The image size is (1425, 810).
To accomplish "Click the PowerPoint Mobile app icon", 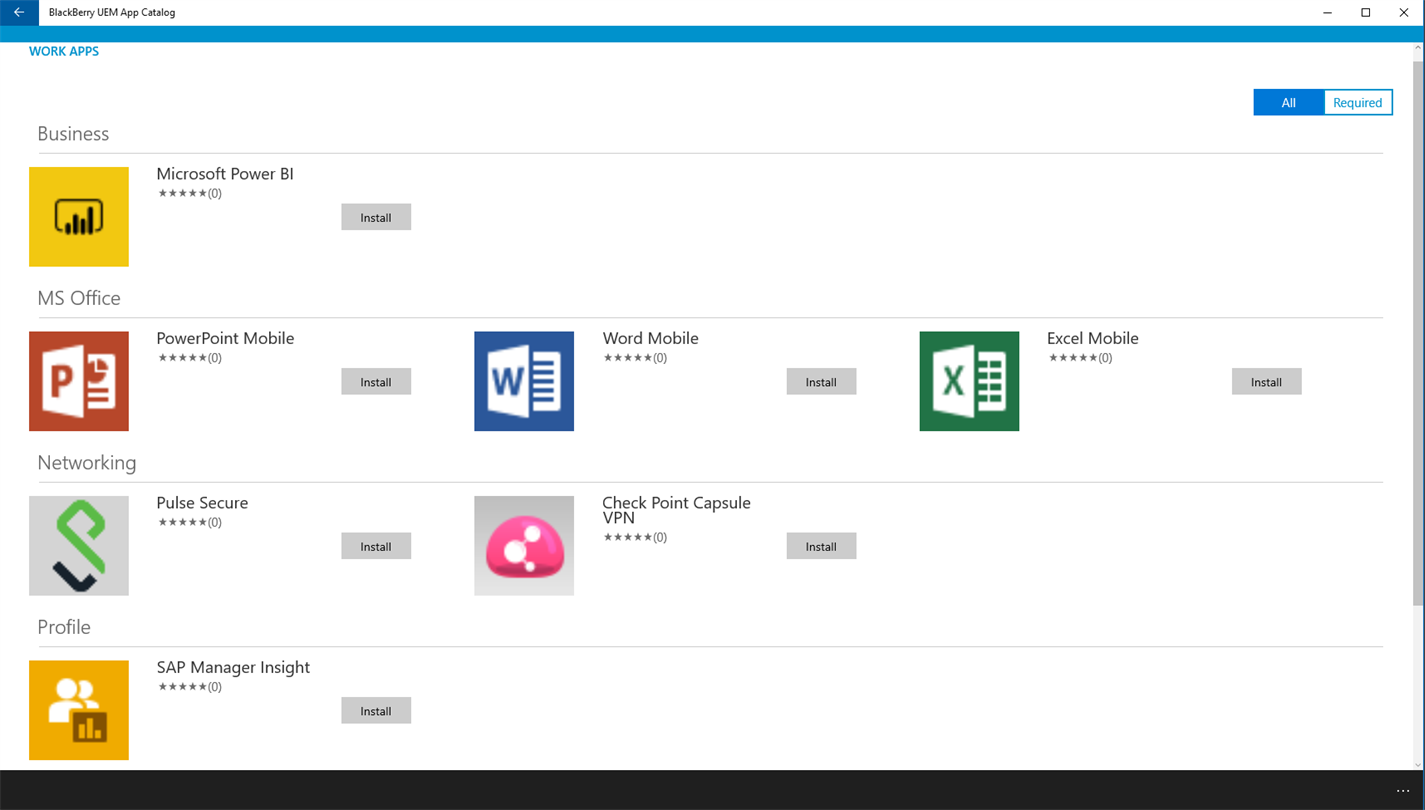I will (79, 381).
